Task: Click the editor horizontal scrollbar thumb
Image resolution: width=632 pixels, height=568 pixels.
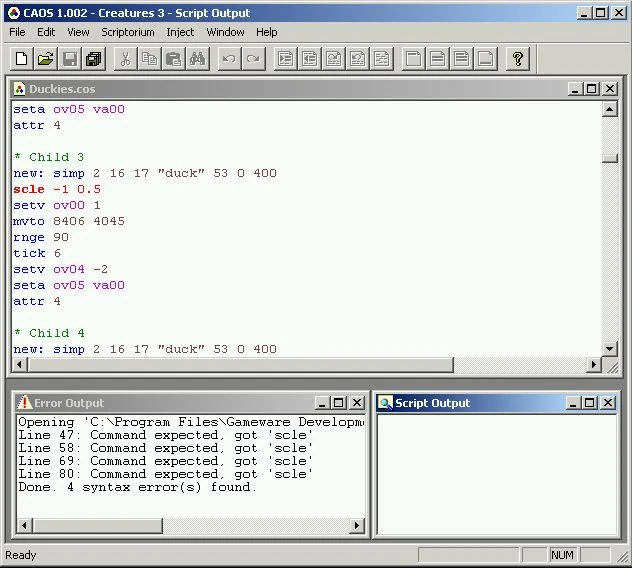Action: point(241,365)
